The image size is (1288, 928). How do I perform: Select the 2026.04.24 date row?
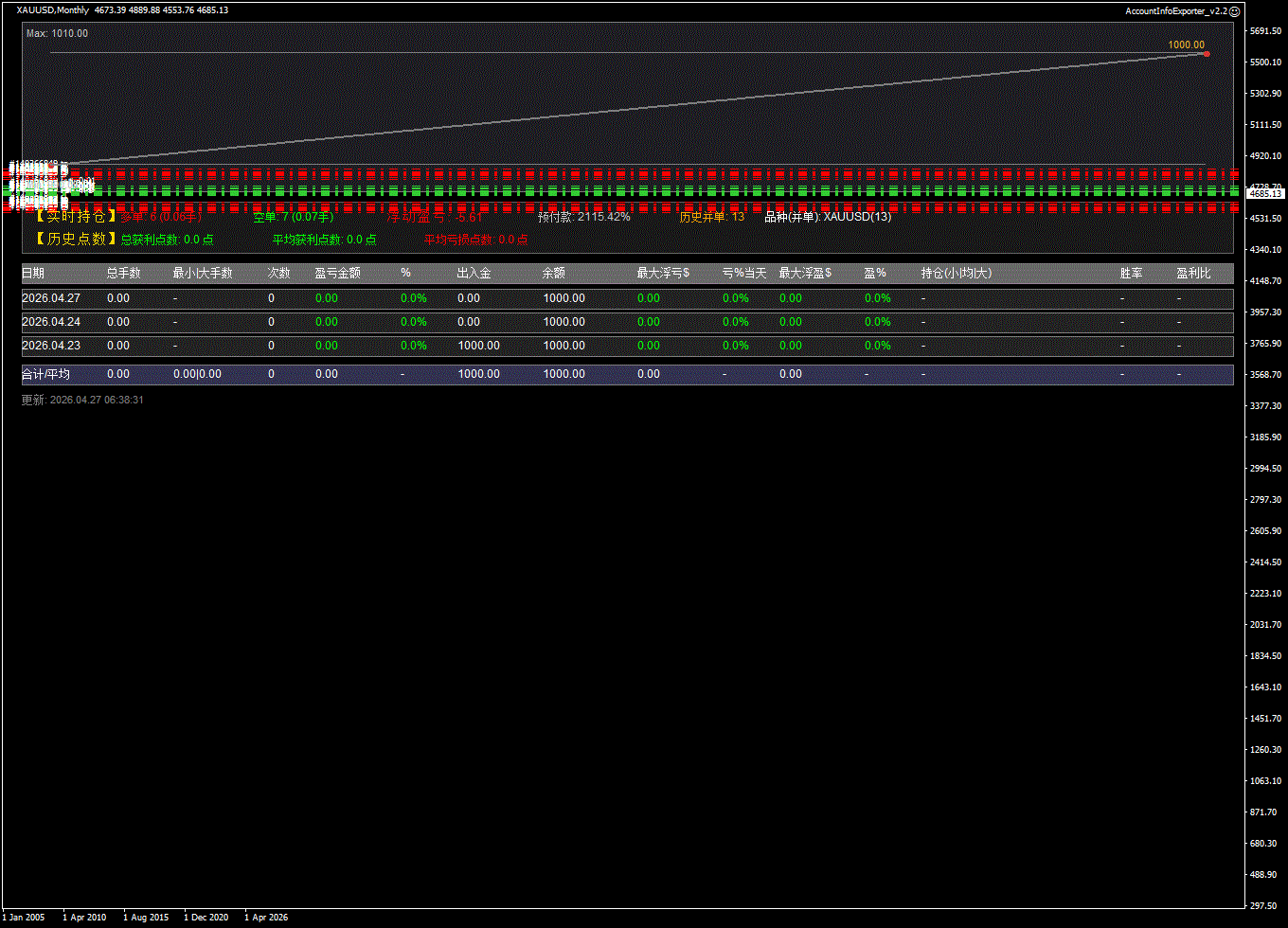click(x=51, y=322)
